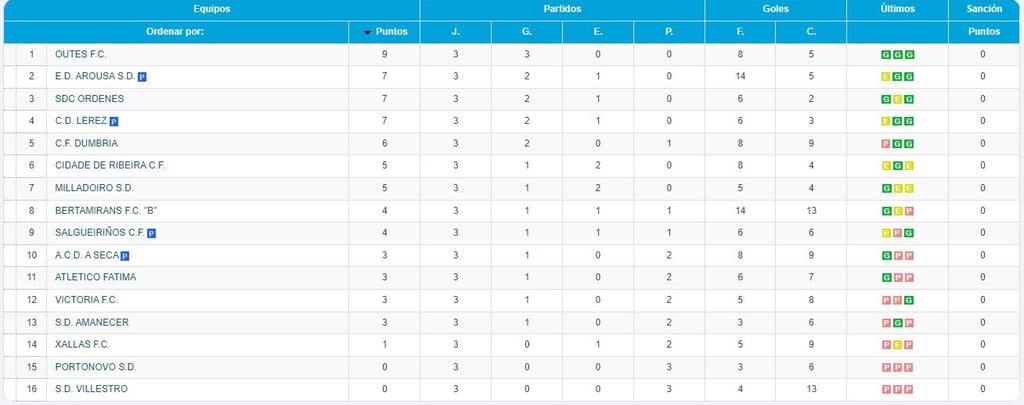Image resolution: width=1024 pixels, height=405 pixels.
Task: Click the blue P icon beside SALGUEIRIÑOS C.F.
Action: [x=152, y=233]
